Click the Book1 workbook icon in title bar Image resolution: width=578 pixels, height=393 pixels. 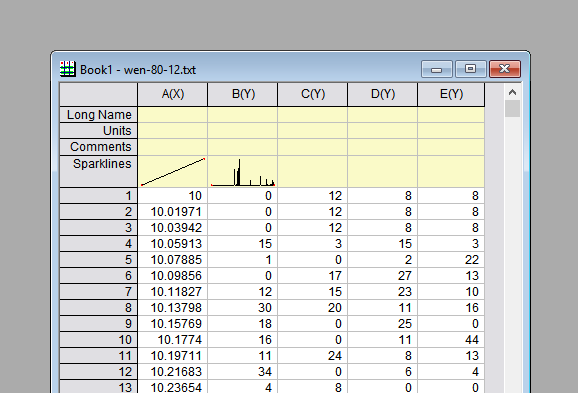pyautogui.click(x=67, y=69)
